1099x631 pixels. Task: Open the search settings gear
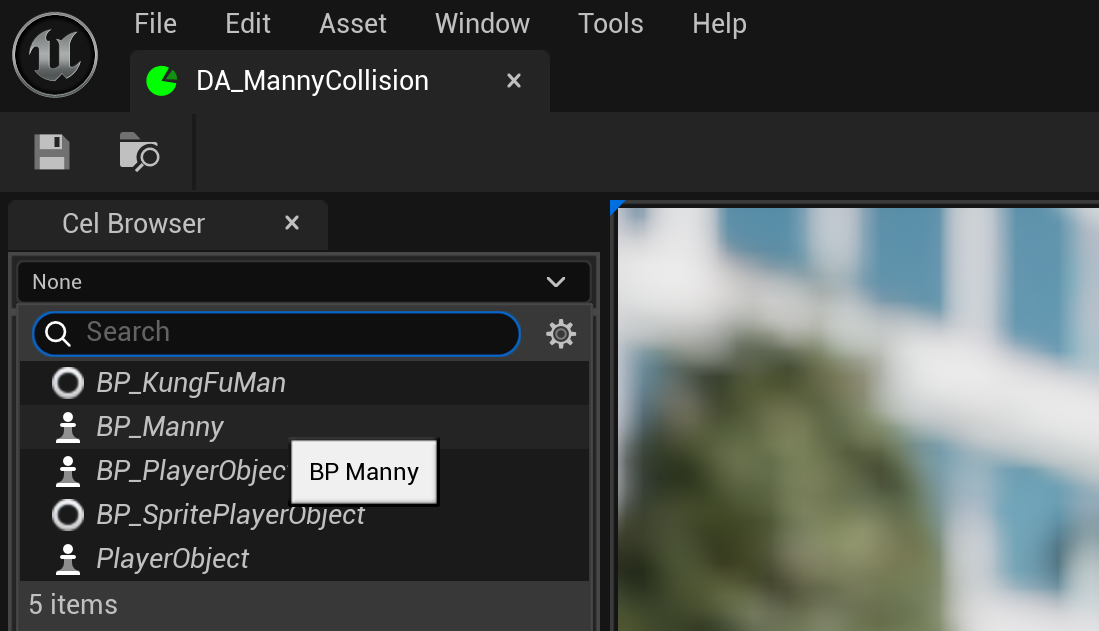pyautogui.click(x=560, y=333)
